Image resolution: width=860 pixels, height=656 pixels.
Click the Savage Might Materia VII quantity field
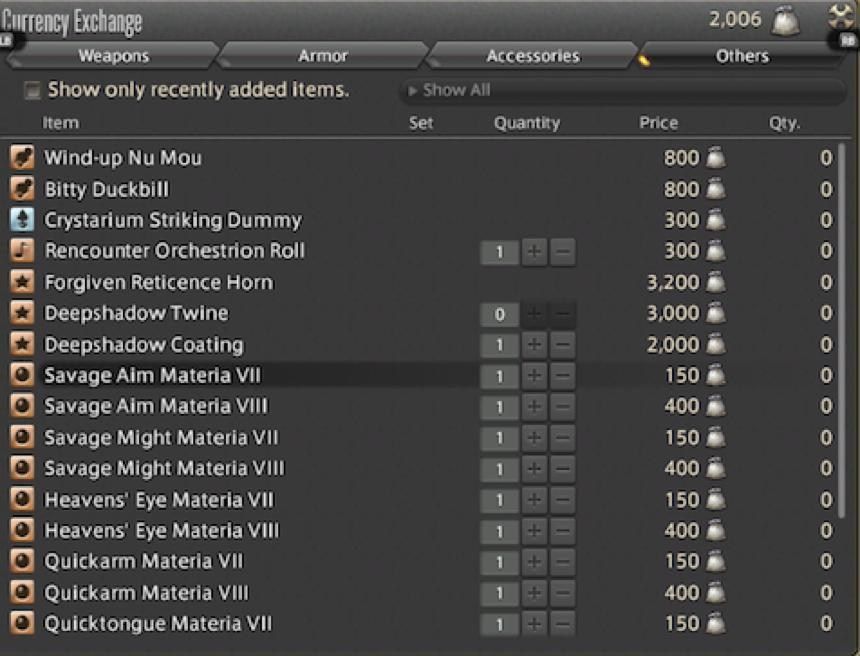click(500, 439)
